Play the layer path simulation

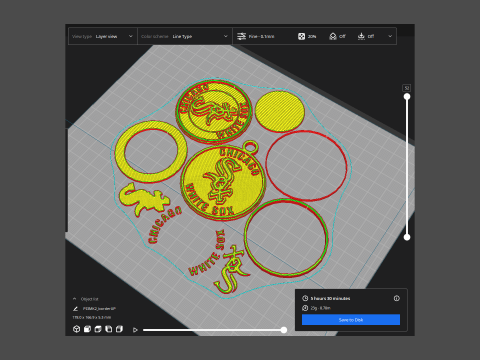[135, 330]
